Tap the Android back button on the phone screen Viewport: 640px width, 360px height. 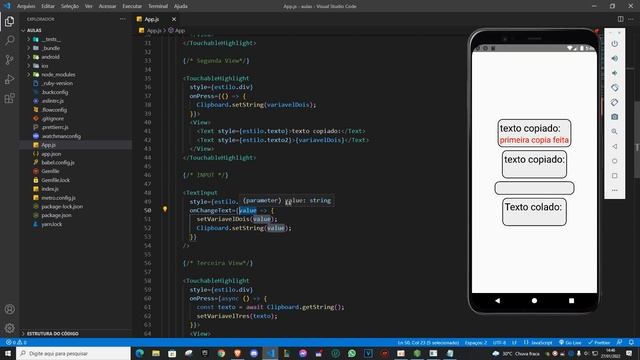point(497,300)
